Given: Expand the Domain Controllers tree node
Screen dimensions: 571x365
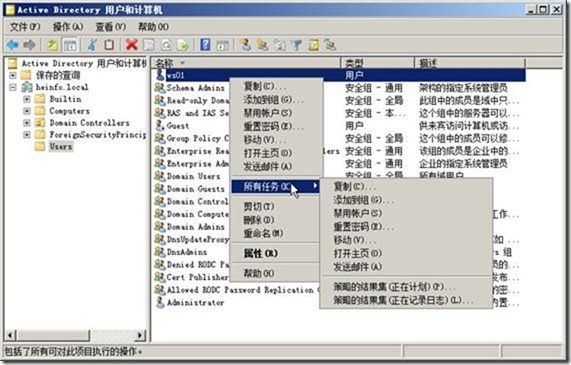Looking at the screenshot, I should [27, 123].
